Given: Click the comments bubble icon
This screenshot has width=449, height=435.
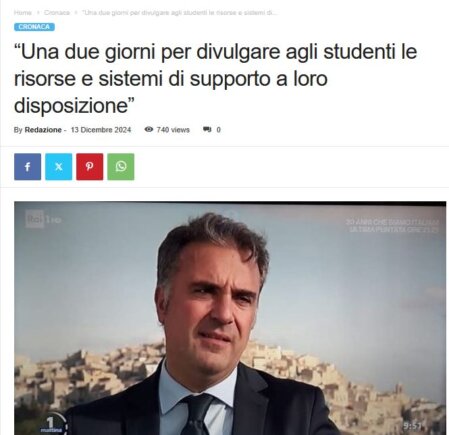Looking at the screenshot, I should tap(207, 129).
